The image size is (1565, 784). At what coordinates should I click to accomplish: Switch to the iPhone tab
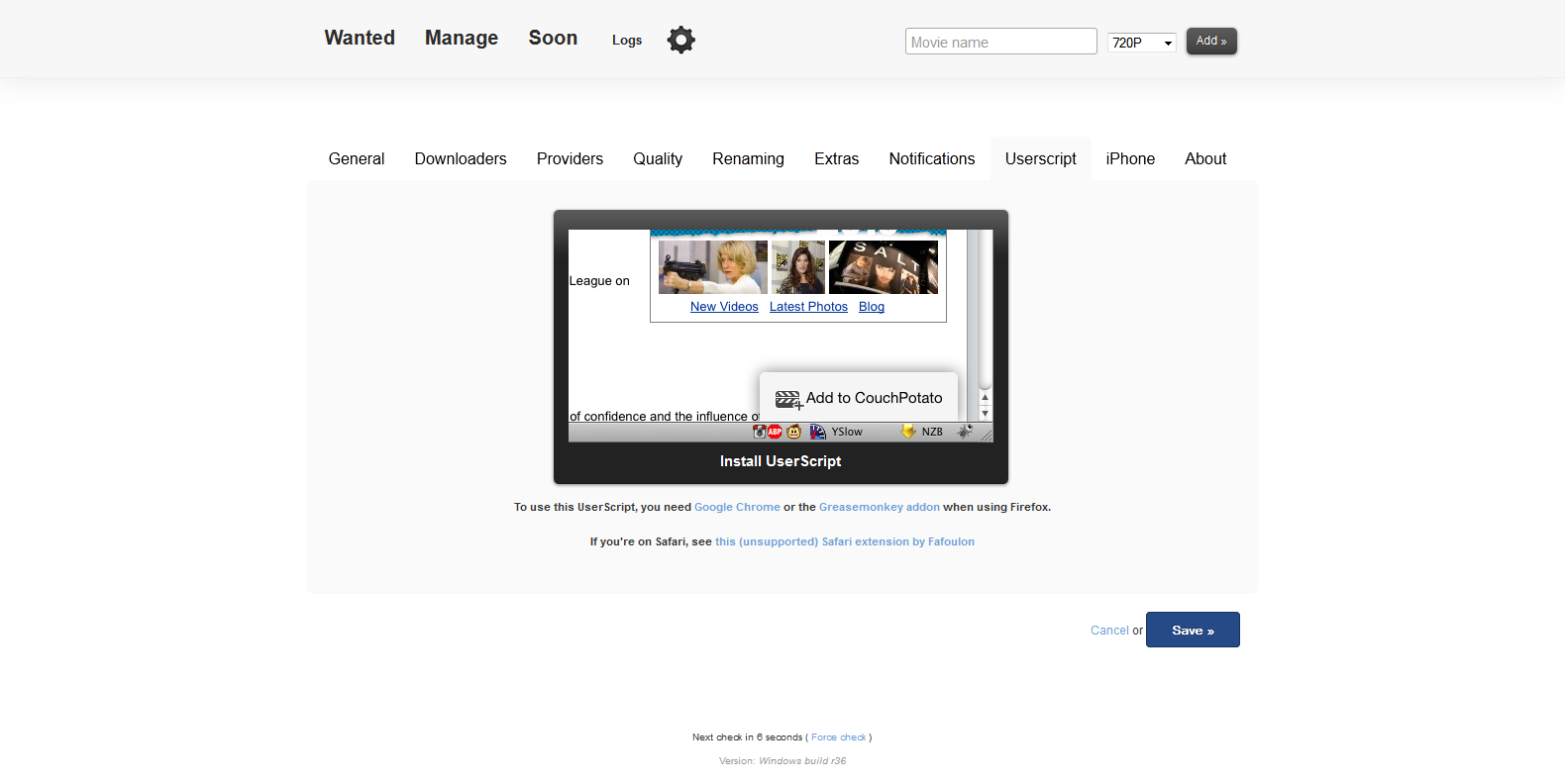click(1130, 158)
